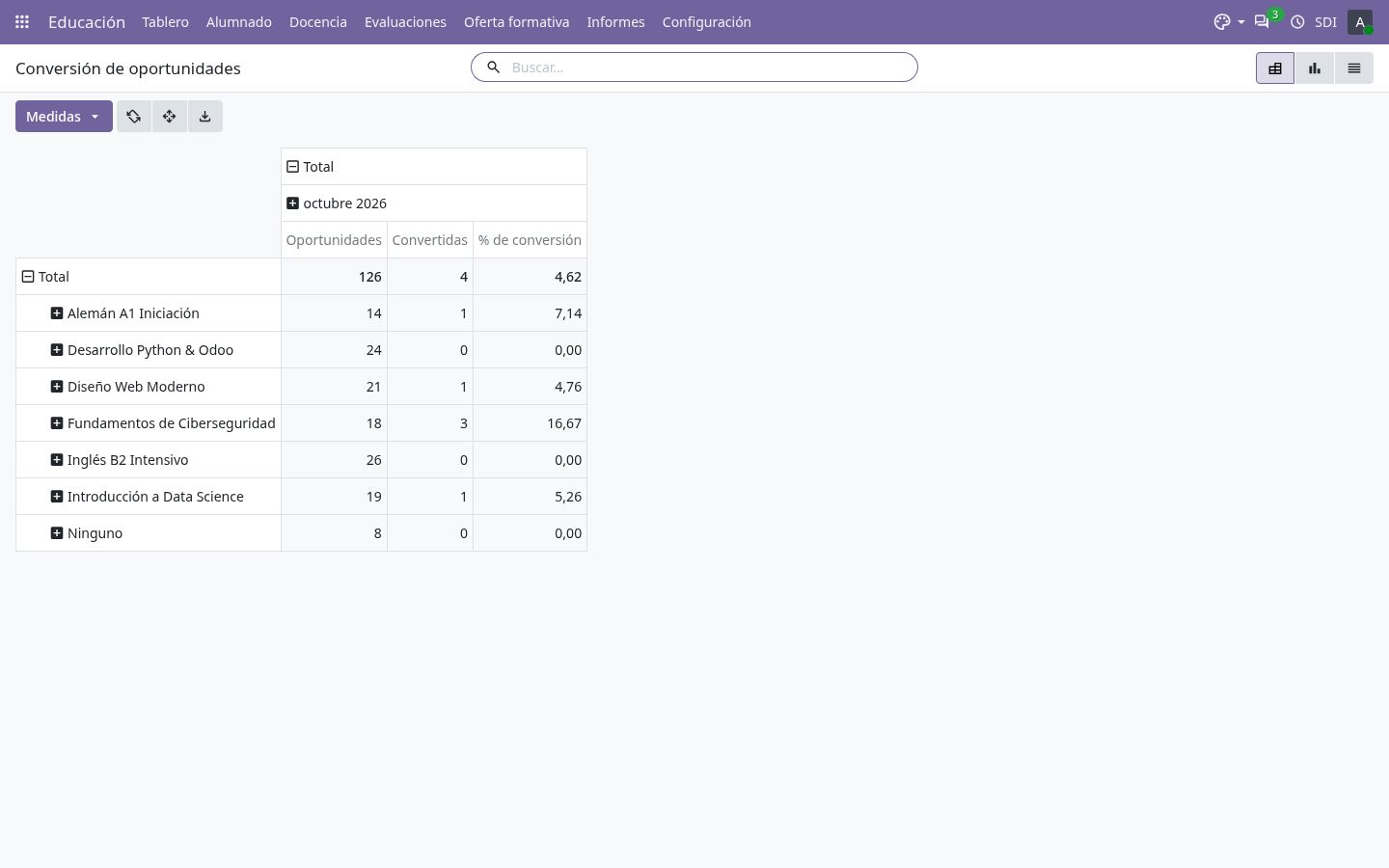
Task: Open the Evaluaciones menu
Action: coord(405,21)
